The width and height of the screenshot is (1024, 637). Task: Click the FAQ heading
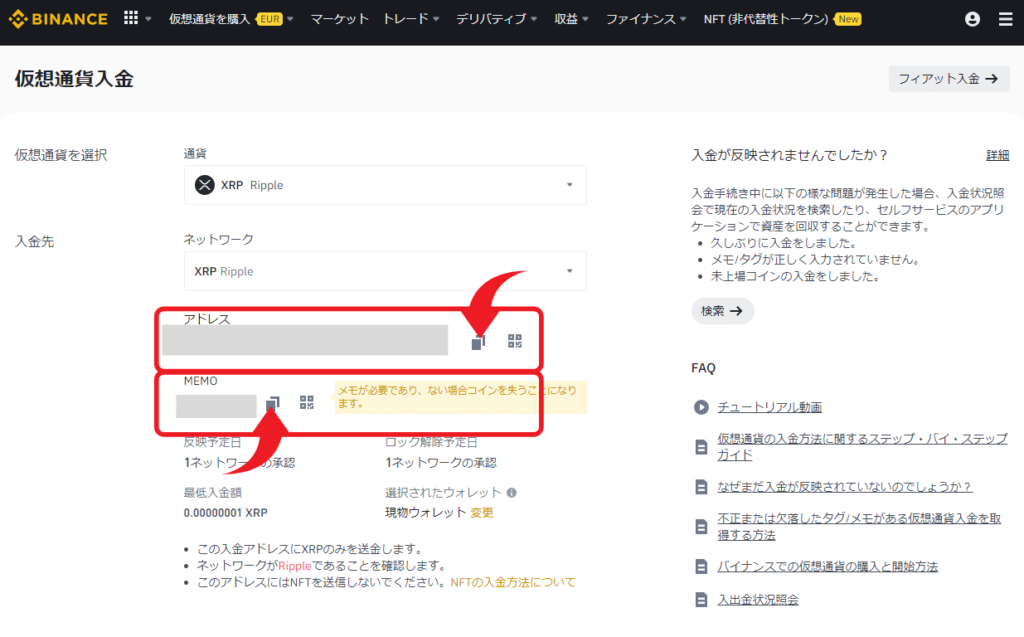[703, 368]
